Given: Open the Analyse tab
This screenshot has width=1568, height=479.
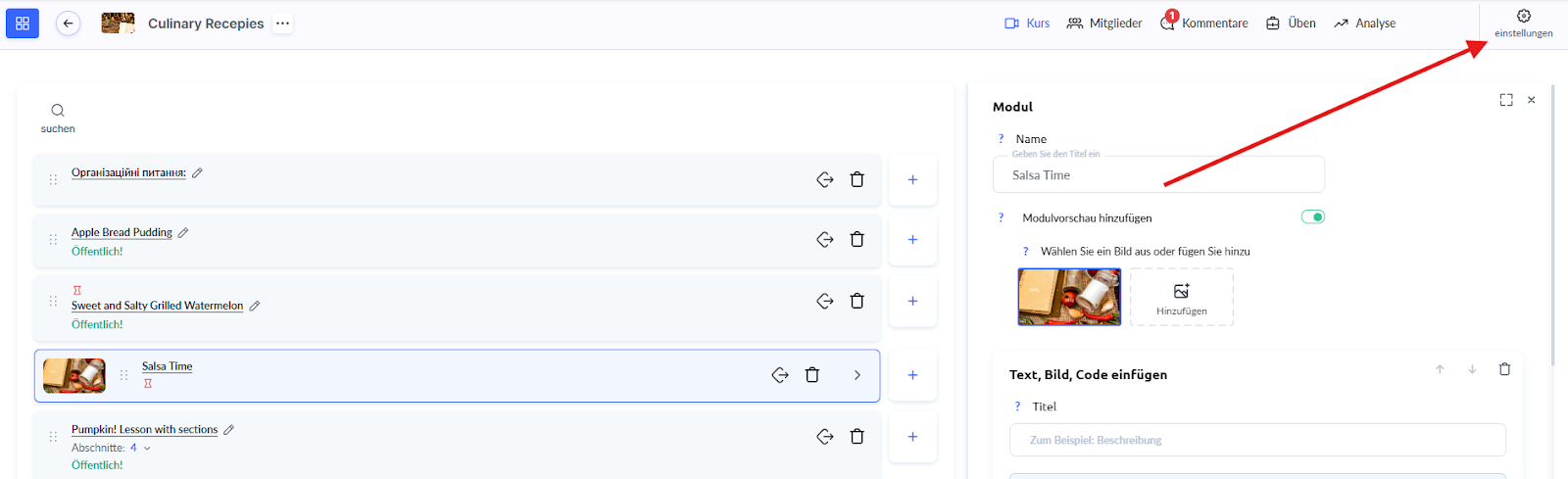Looking at the screenshot, I should click(x=1364, y=24).
